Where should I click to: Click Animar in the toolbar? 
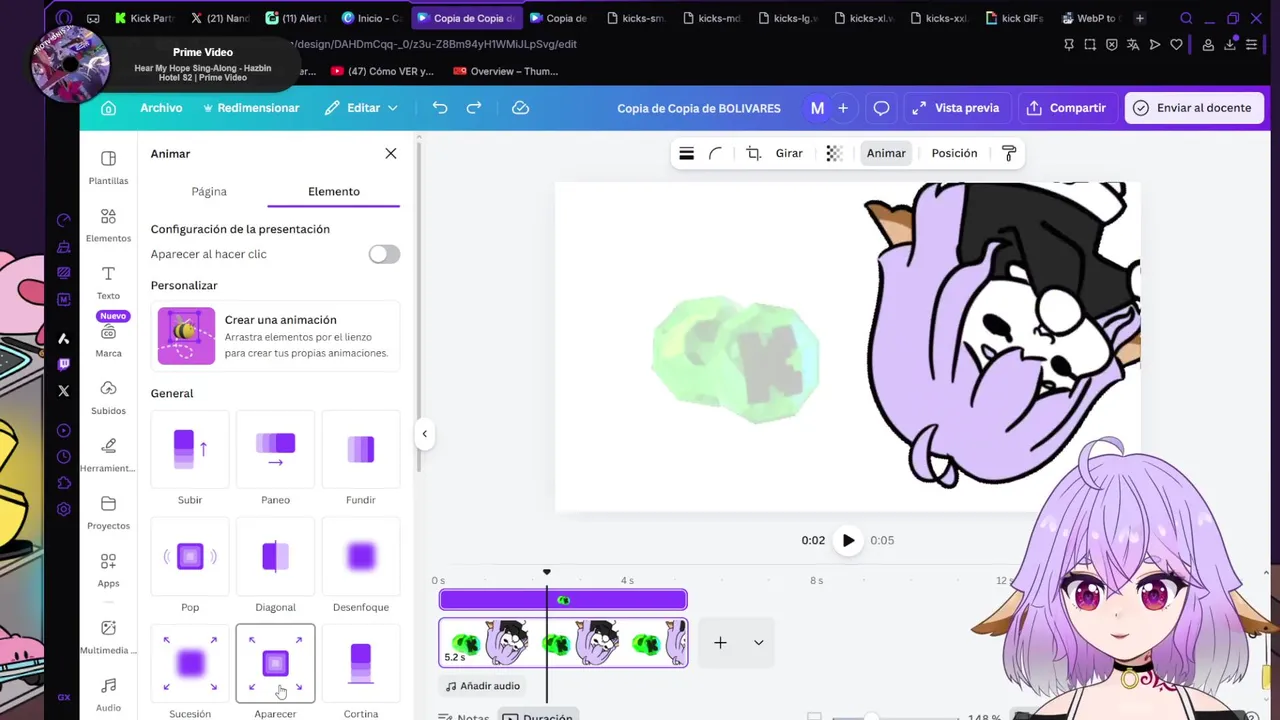click(x=886, y=153)
